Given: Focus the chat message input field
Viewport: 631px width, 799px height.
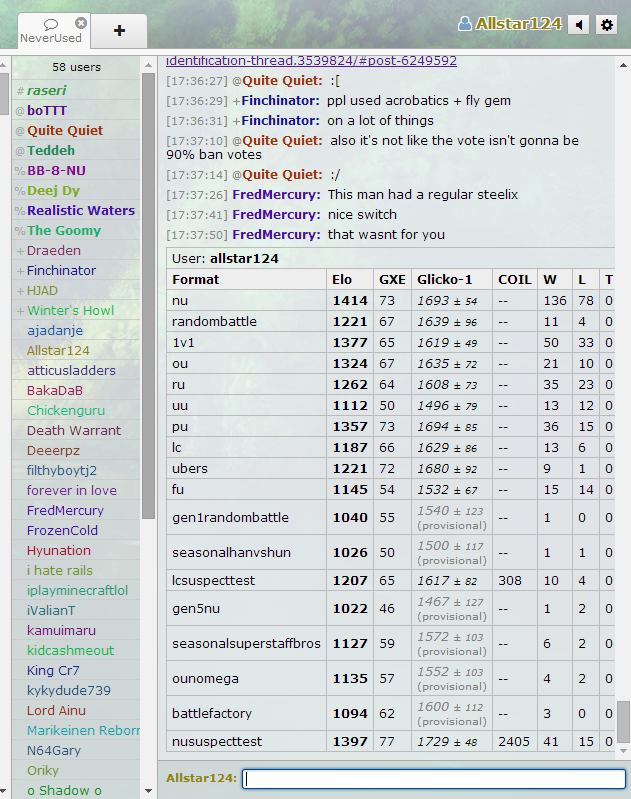Looking at the screenshot, I should pos(434,779).
